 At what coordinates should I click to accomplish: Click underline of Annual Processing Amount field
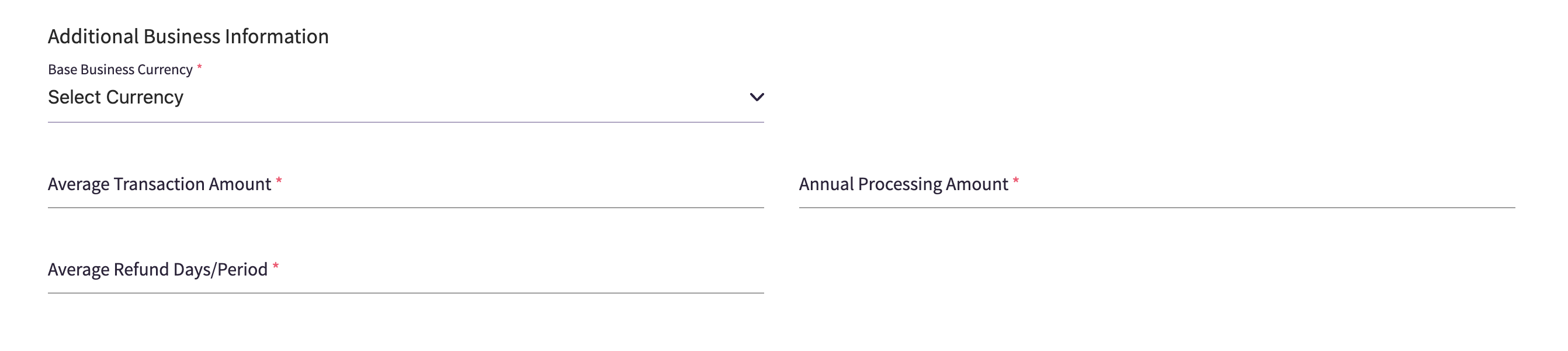coord(1157,207)
